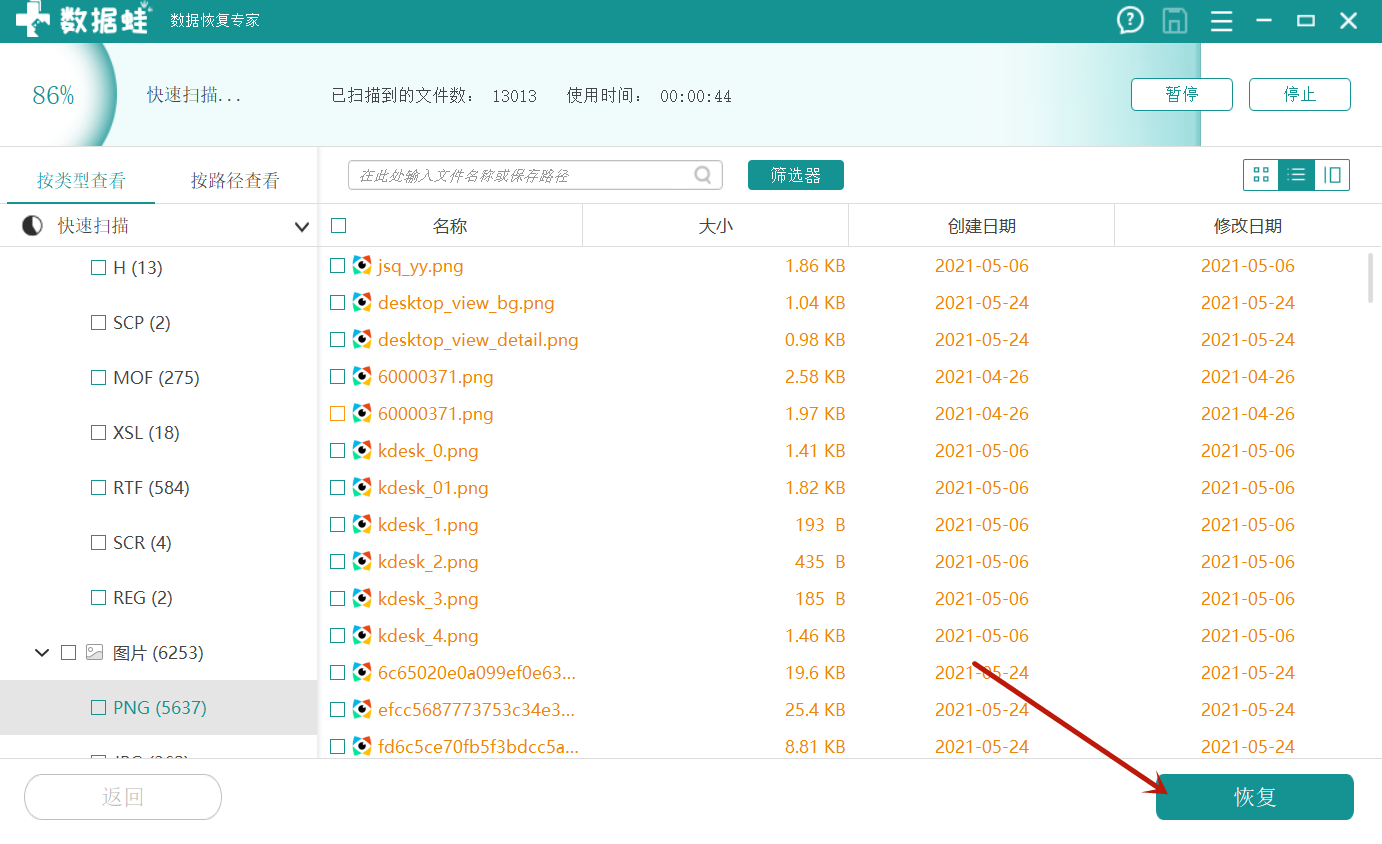Image resolution: width=1382 pixels, height=844 pixels.
Task: Click the 数据蛙 logo icon
Action: click(x=33, y=20)
